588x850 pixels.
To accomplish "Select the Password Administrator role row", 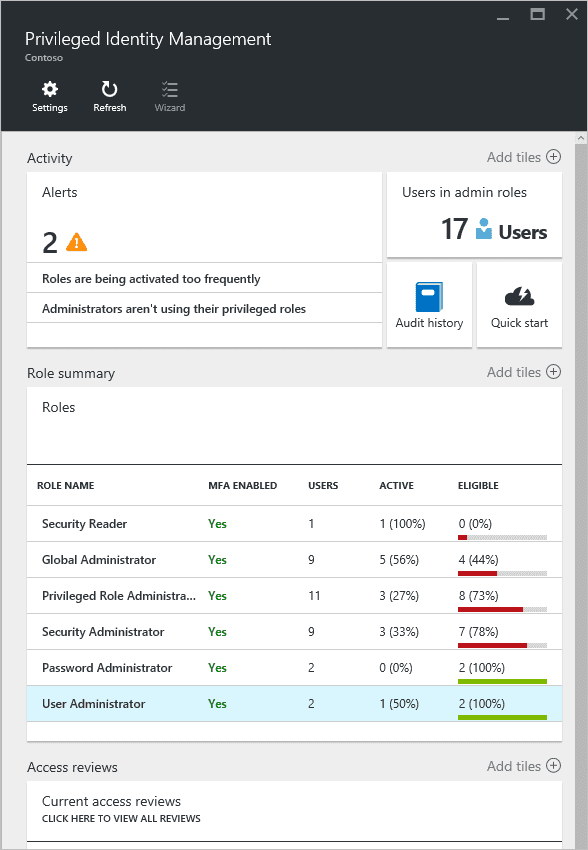I will [x=294, y=667].
